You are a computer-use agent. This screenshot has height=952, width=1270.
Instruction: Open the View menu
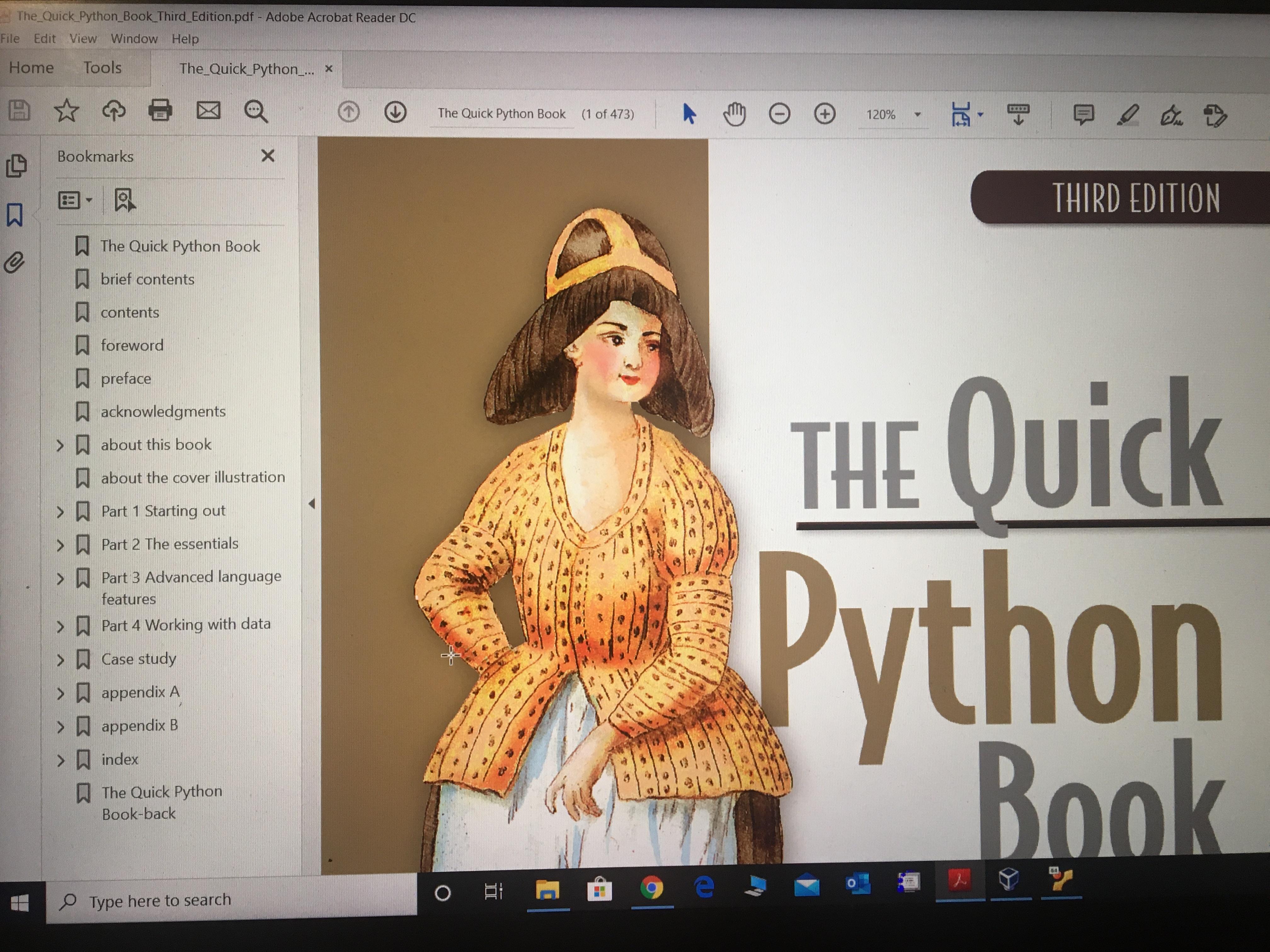(83, 38)
